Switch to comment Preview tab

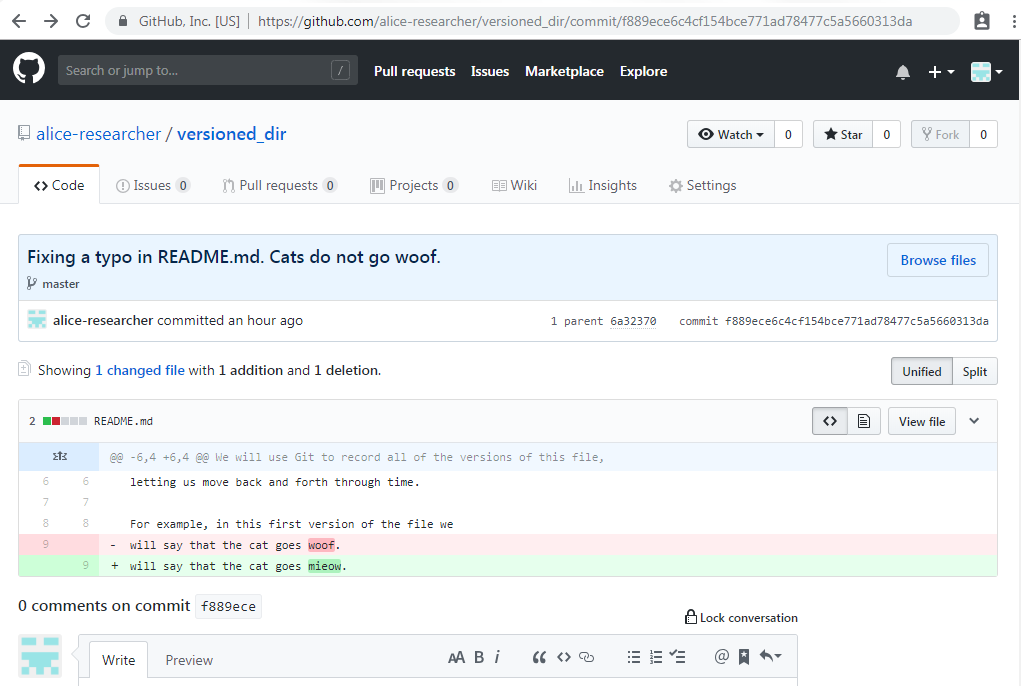[189, 660]
